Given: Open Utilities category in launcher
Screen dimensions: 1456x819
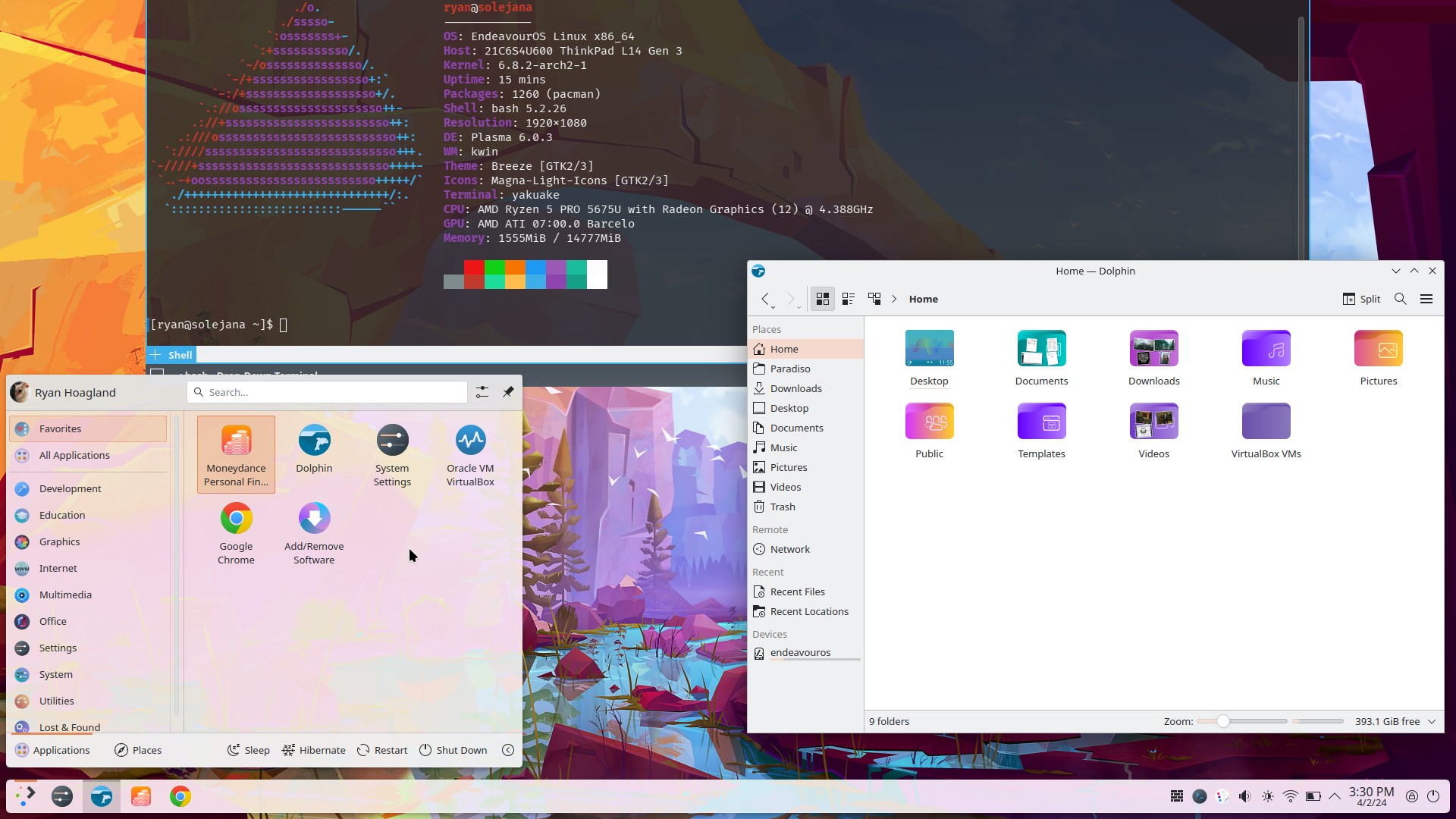Looking at the screenshot, I should tap(88, 701).
